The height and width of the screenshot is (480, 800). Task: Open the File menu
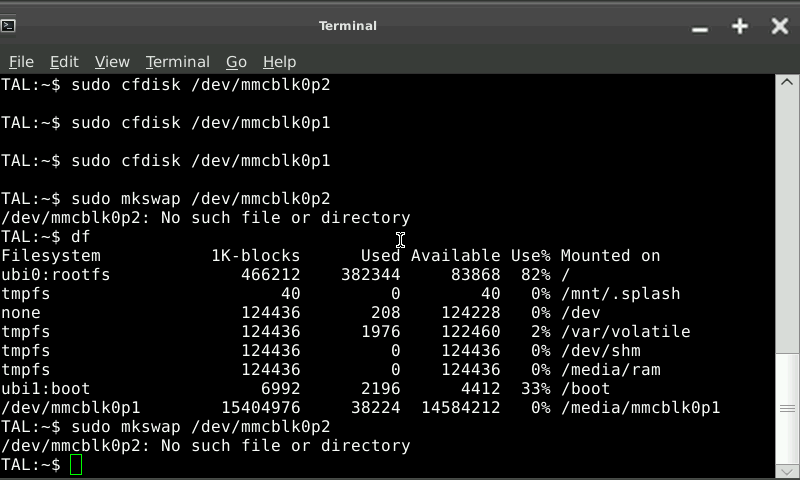(x=21, y=61)
